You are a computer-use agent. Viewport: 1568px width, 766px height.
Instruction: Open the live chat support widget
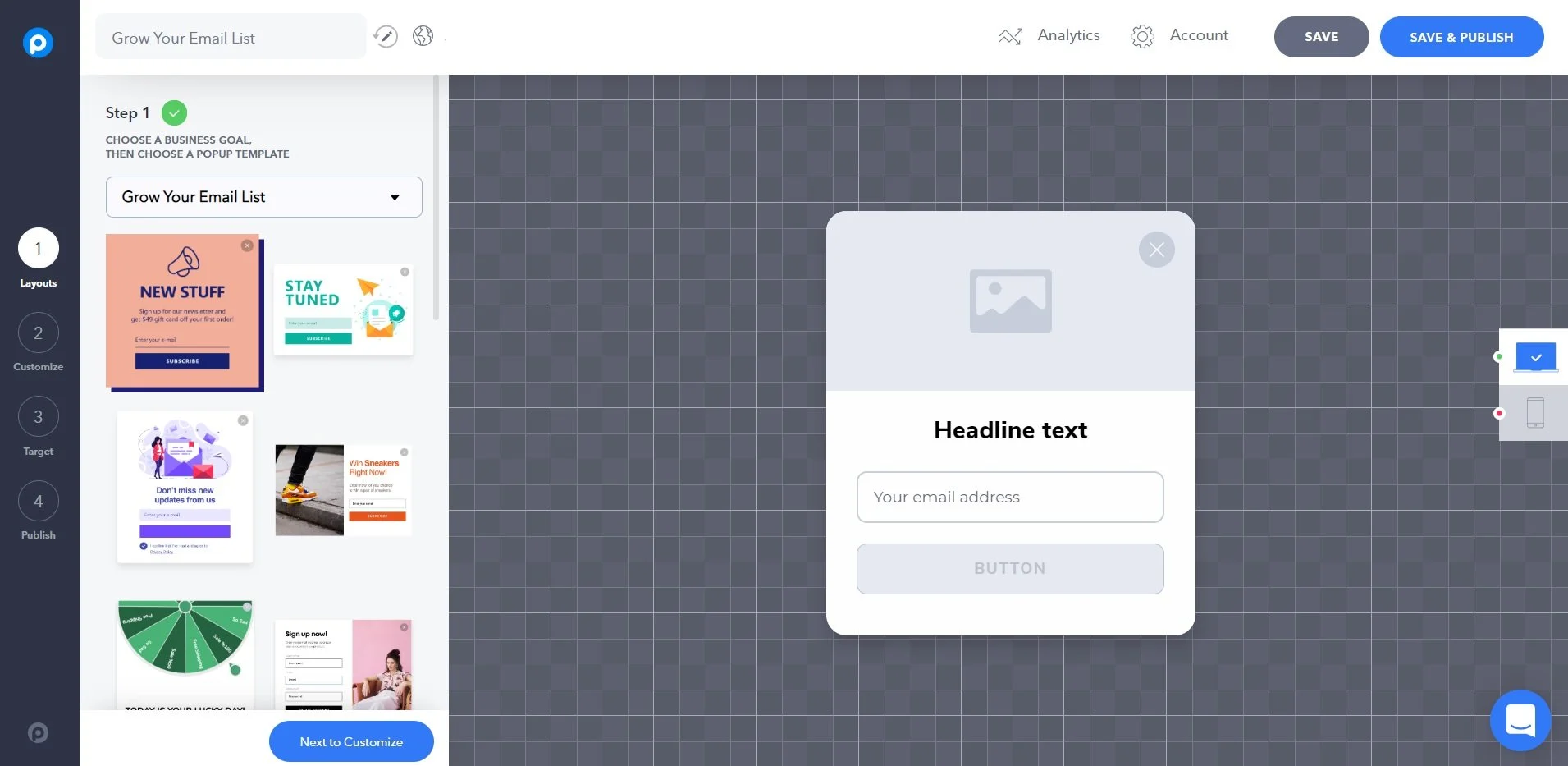(1520, 720)
